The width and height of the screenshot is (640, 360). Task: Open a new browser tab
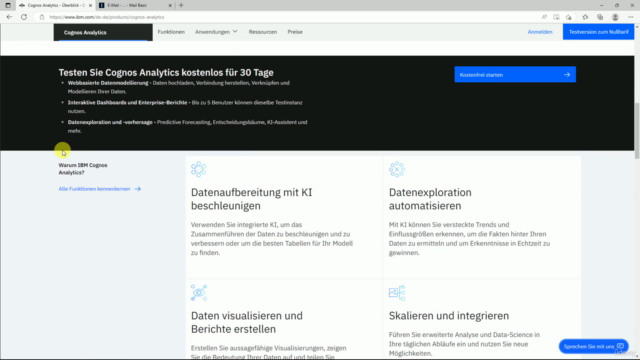(181, 5)
